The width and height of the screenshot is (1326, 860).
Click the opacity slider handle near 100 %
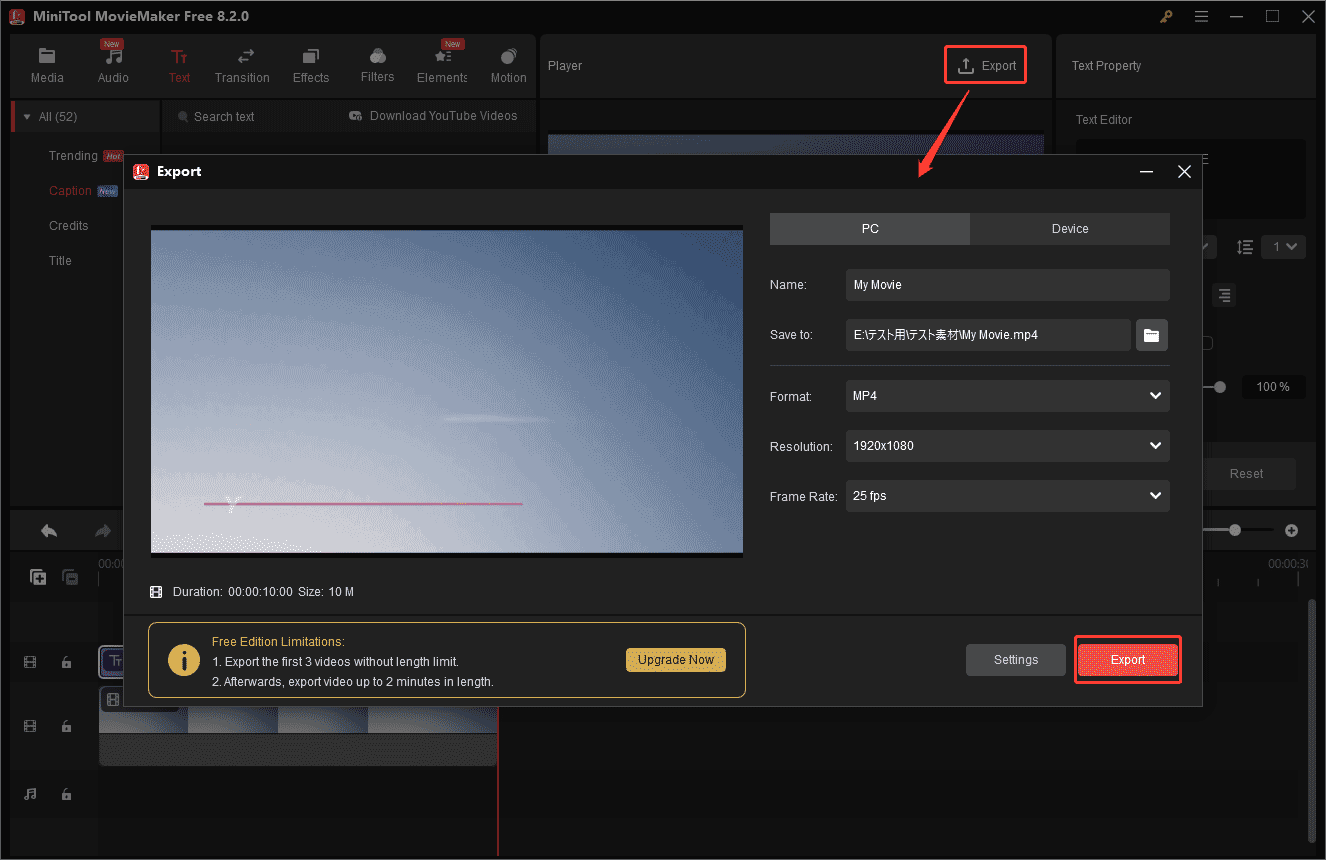pyautogui.click(x=1220, y=387)
